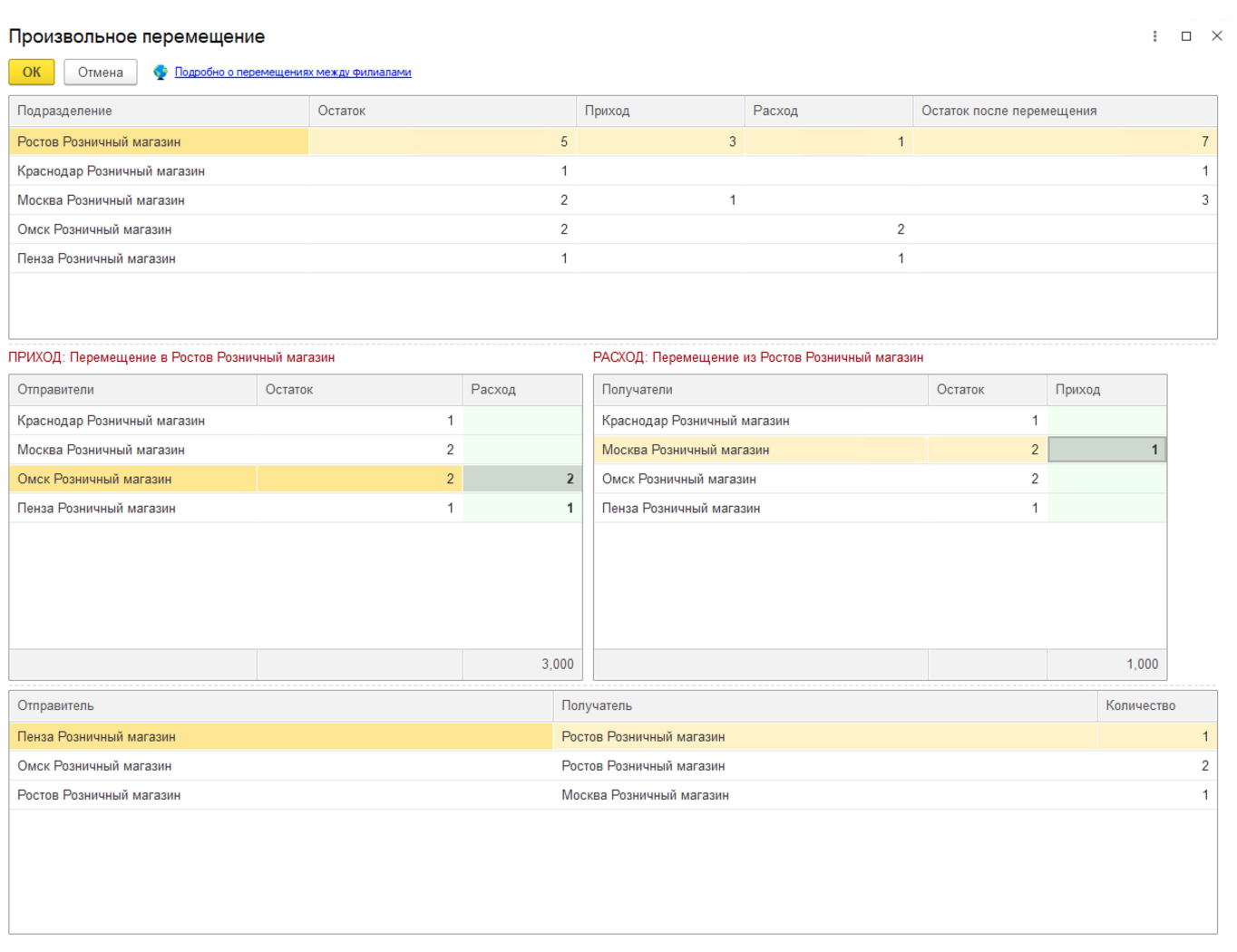
Task: Click the Отправители column header
Action: coord(133,390)
